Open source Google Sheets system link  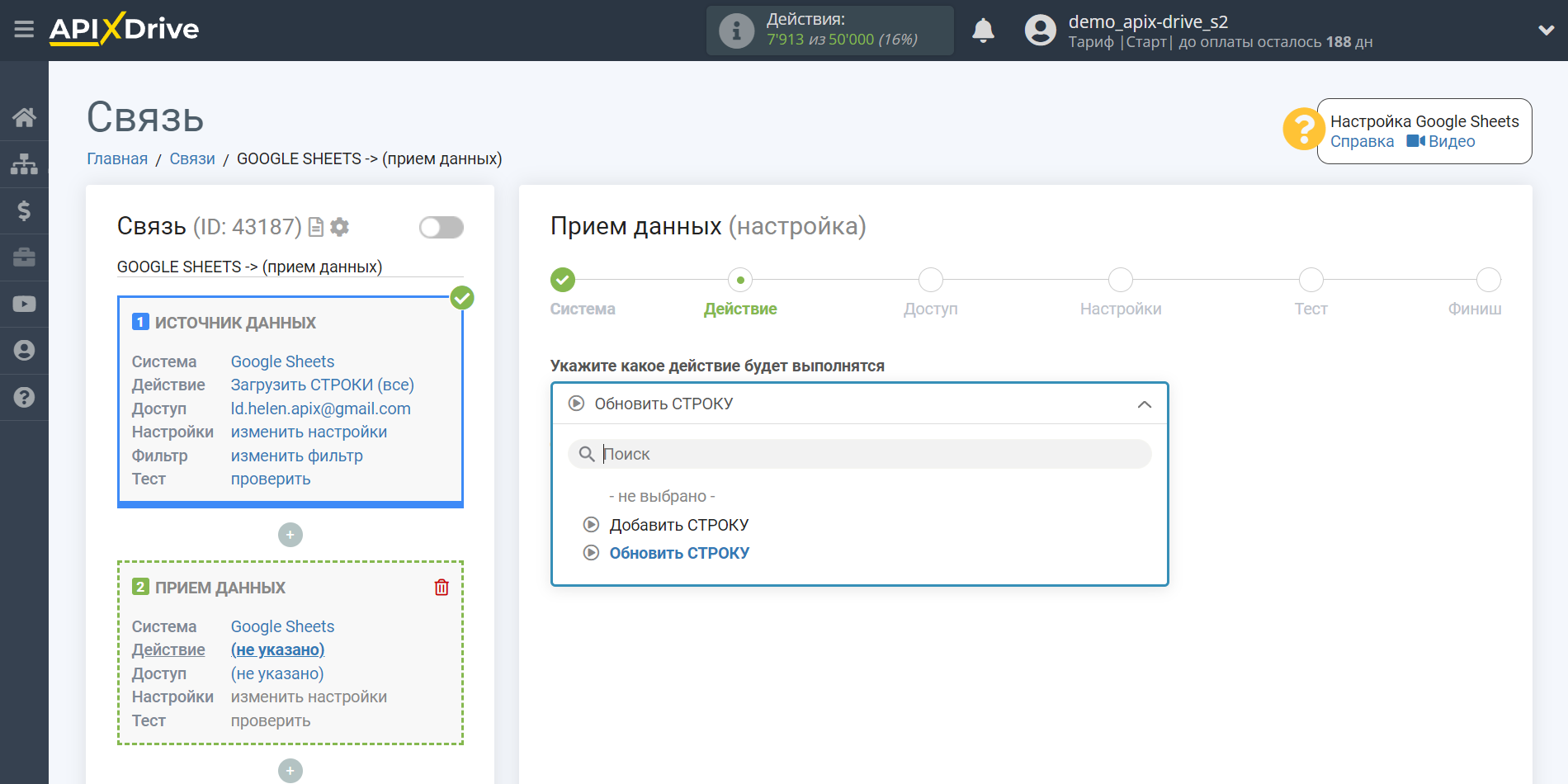282,361
